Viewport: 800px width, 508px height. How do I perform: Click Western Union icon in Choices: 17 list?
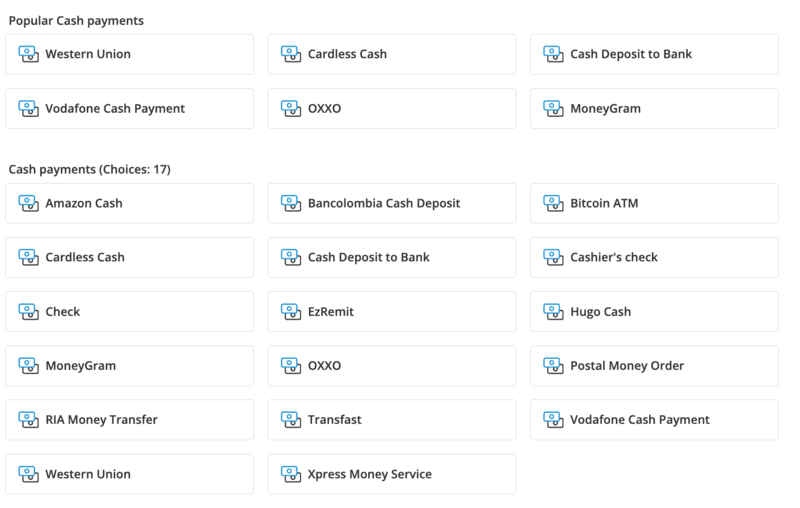click(x=29, y=474)
